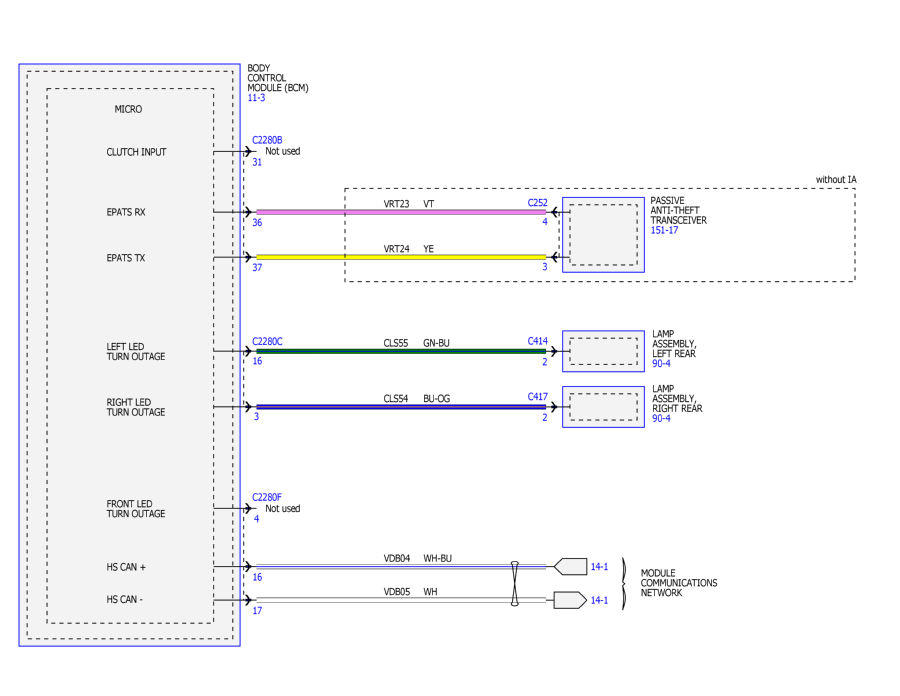Select the violet VRT23 wire
The height and width of the screenshot is (696, 900).
pos(401,212)
